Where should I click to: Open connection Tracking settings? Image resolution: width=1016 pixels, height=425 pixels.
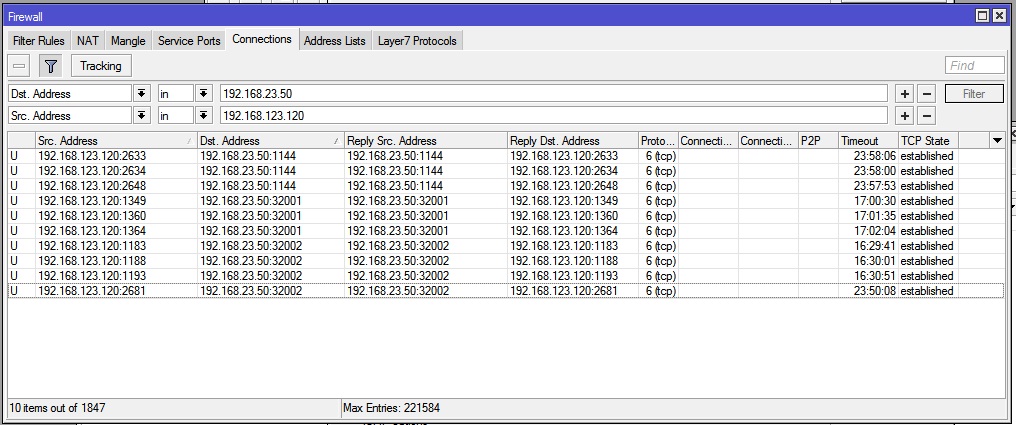[100, 65]
